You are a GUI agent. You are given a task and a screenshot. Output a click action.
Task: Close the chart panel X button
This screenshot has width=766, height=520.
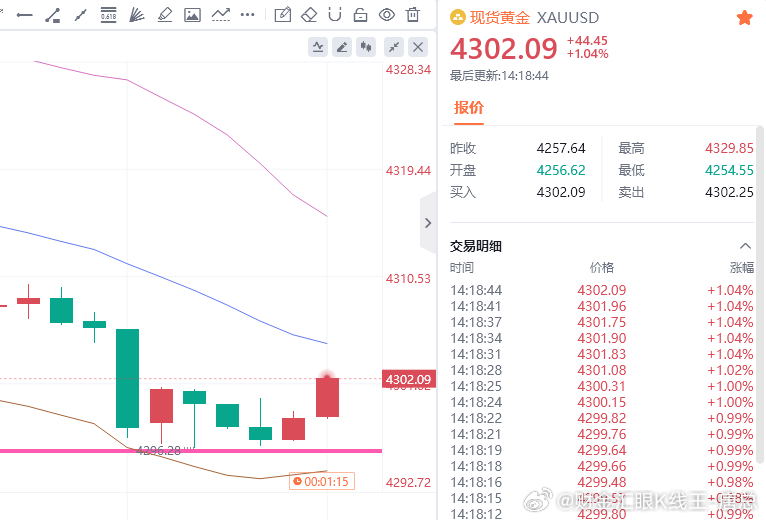[418, 47]
